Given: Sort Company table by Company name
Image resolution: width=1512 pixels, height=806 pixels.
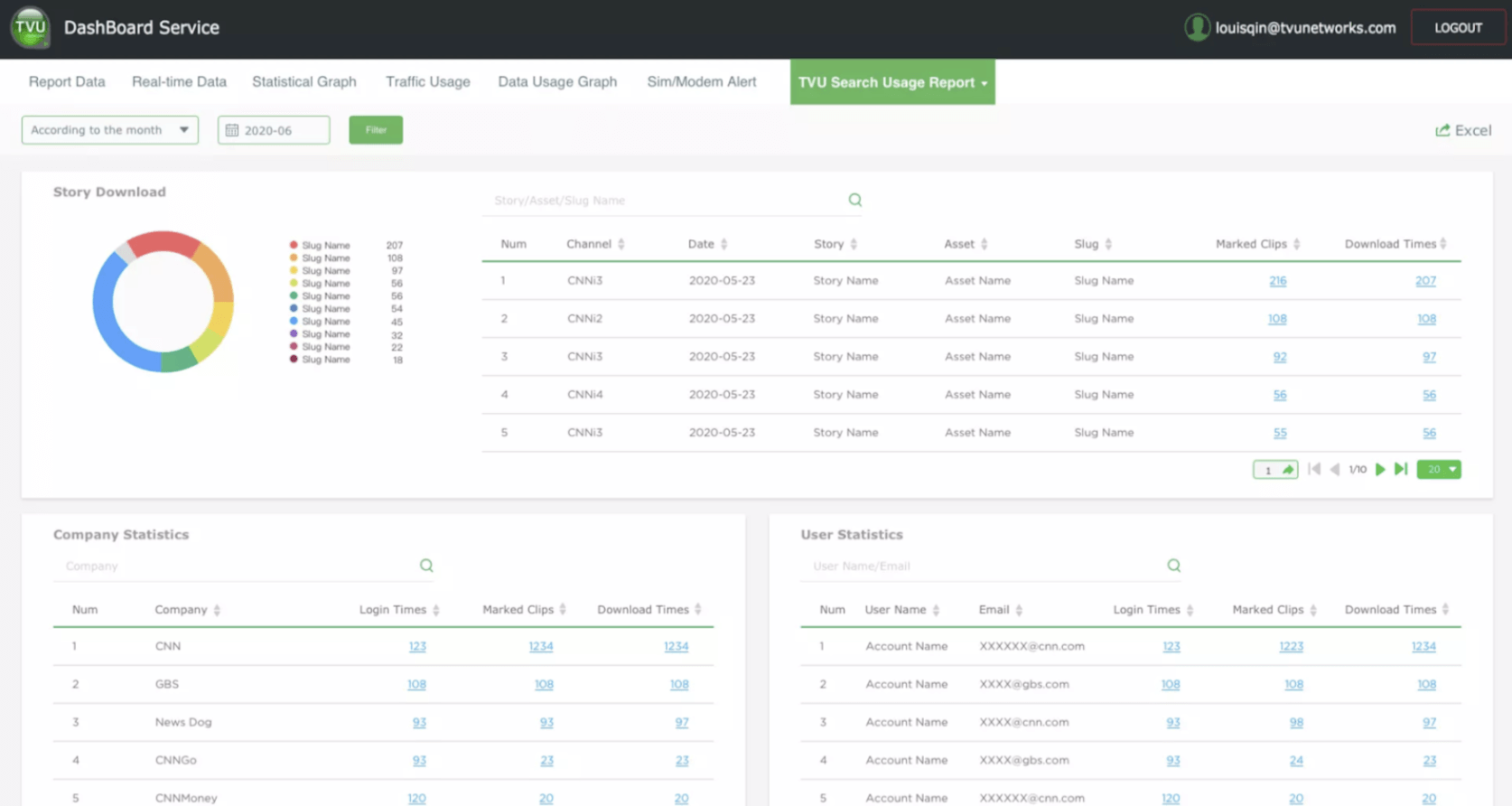Looking at the screenshot, I should pos(217,610).
